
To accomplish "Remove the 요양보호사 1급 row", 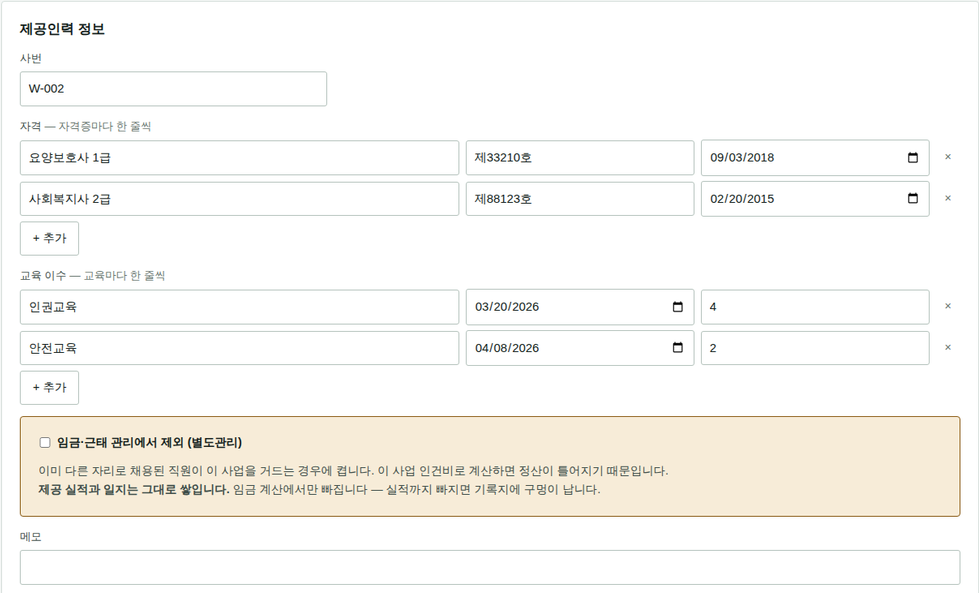I will (948, 157).
